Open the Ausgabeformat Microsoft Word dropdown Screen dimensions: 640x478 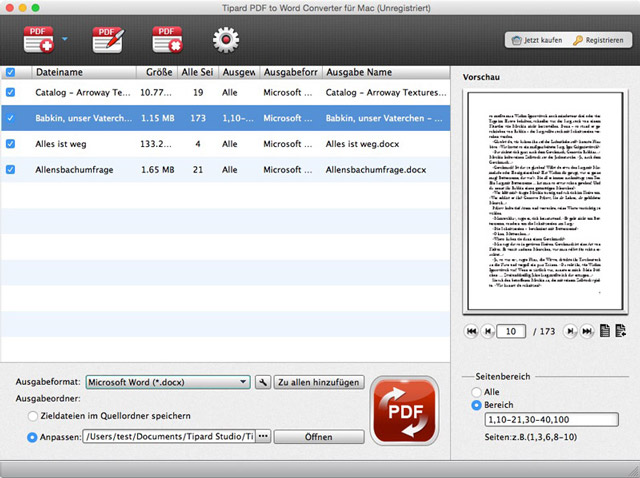click(x=168, y=382)
